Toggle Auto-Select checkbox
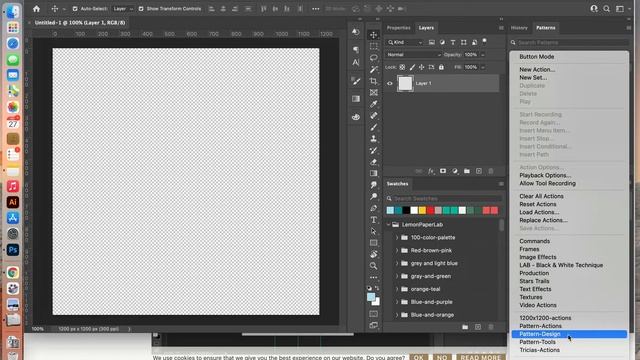This screenshot has height=360, width=640. pos(75,9)
